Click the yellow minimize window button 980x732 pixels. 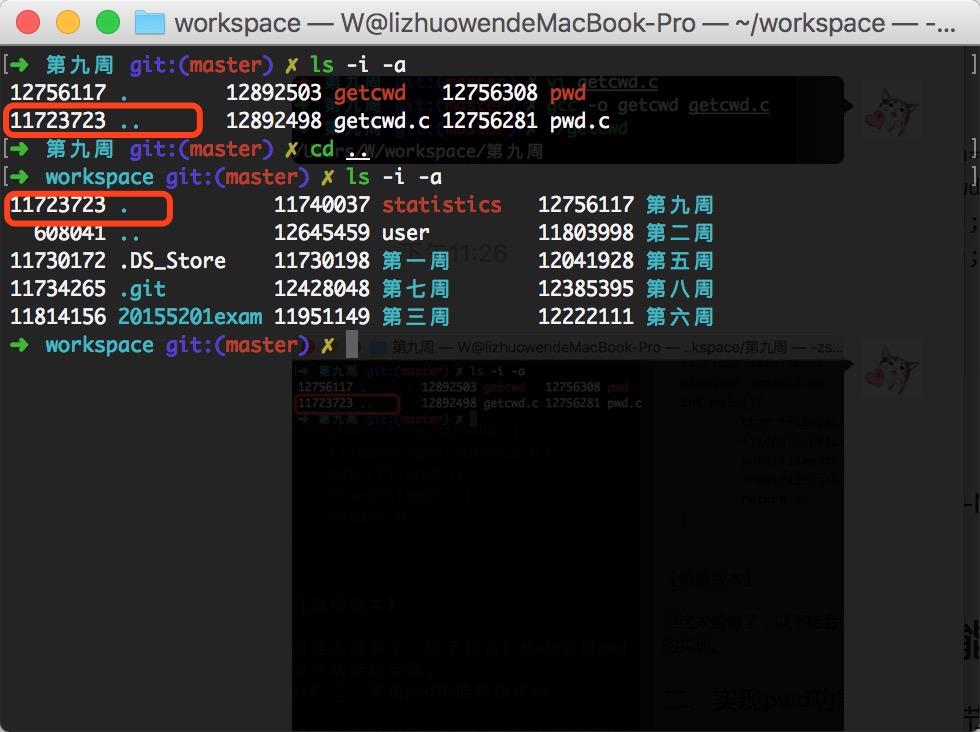coord(68,23)
